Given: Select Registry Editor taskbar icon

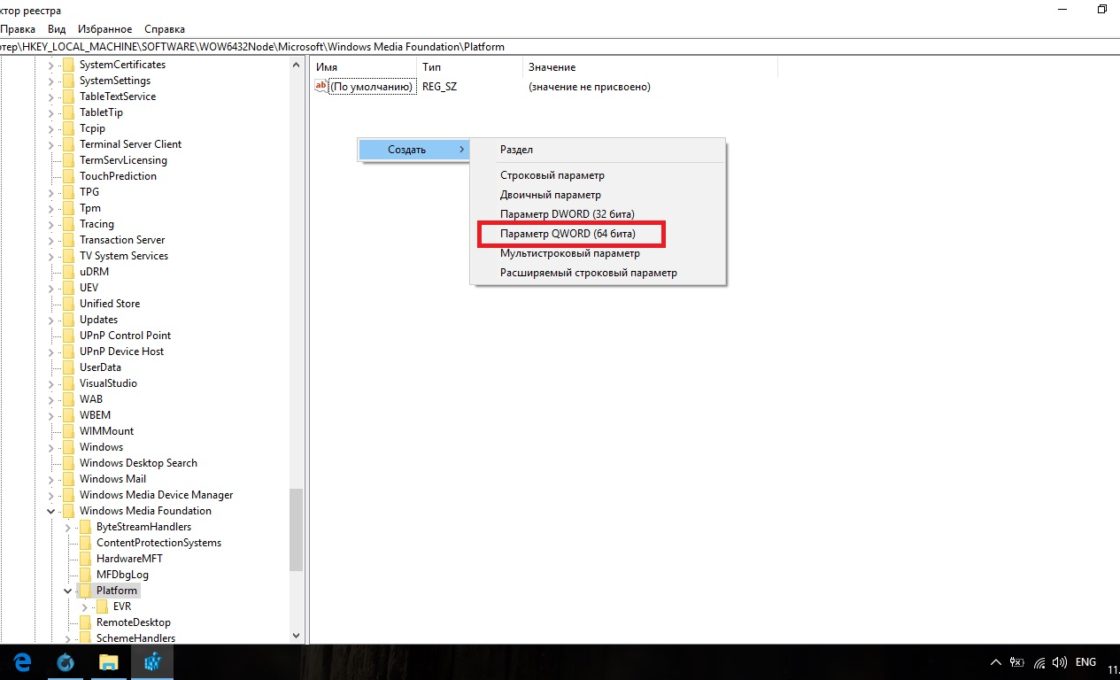Looking at the screenshot, I should tap(152, 662).
